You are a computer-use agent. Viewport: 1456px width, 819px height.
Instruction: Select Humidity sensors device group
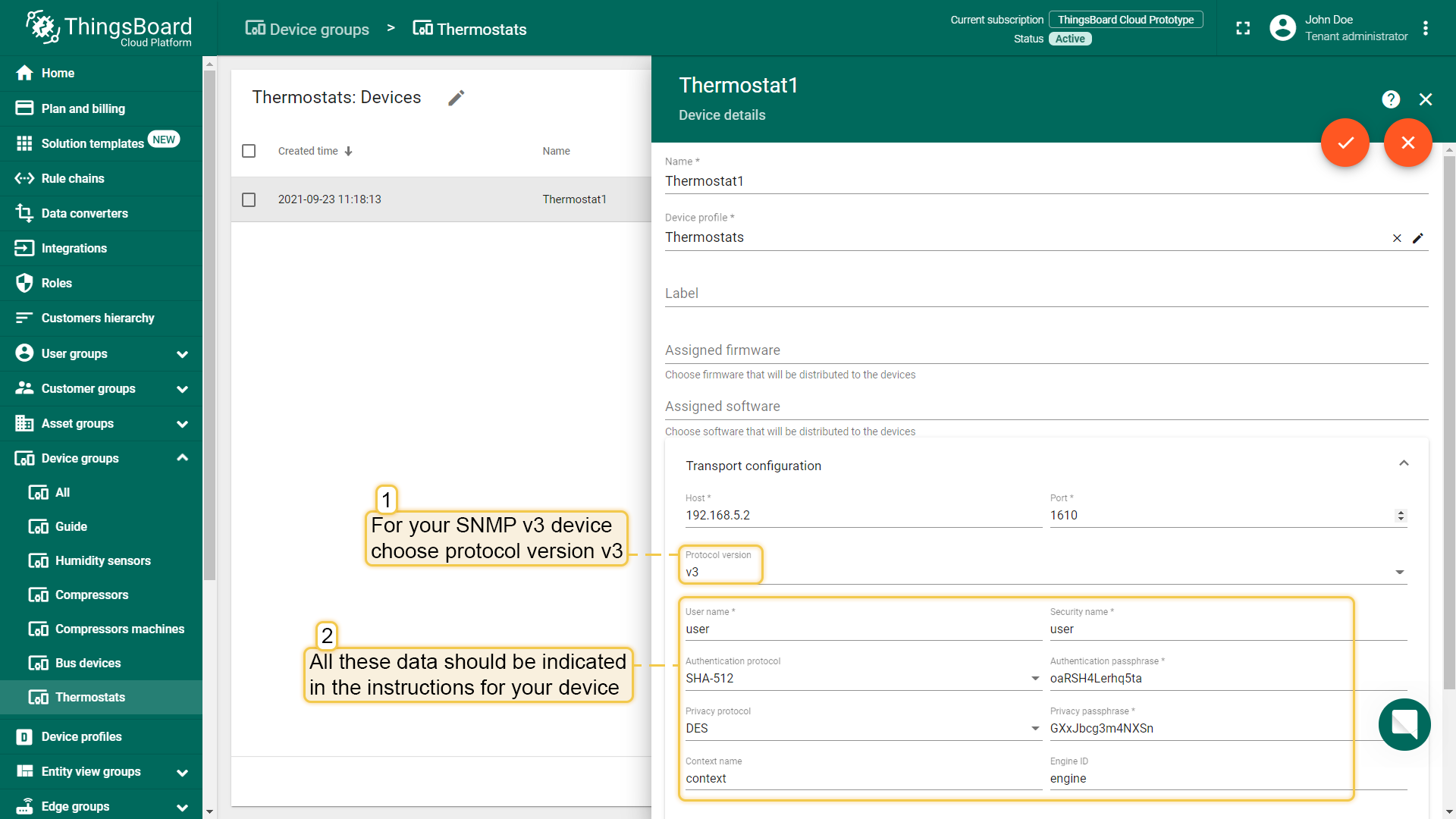pyautogui.click(x=102, y=560)
